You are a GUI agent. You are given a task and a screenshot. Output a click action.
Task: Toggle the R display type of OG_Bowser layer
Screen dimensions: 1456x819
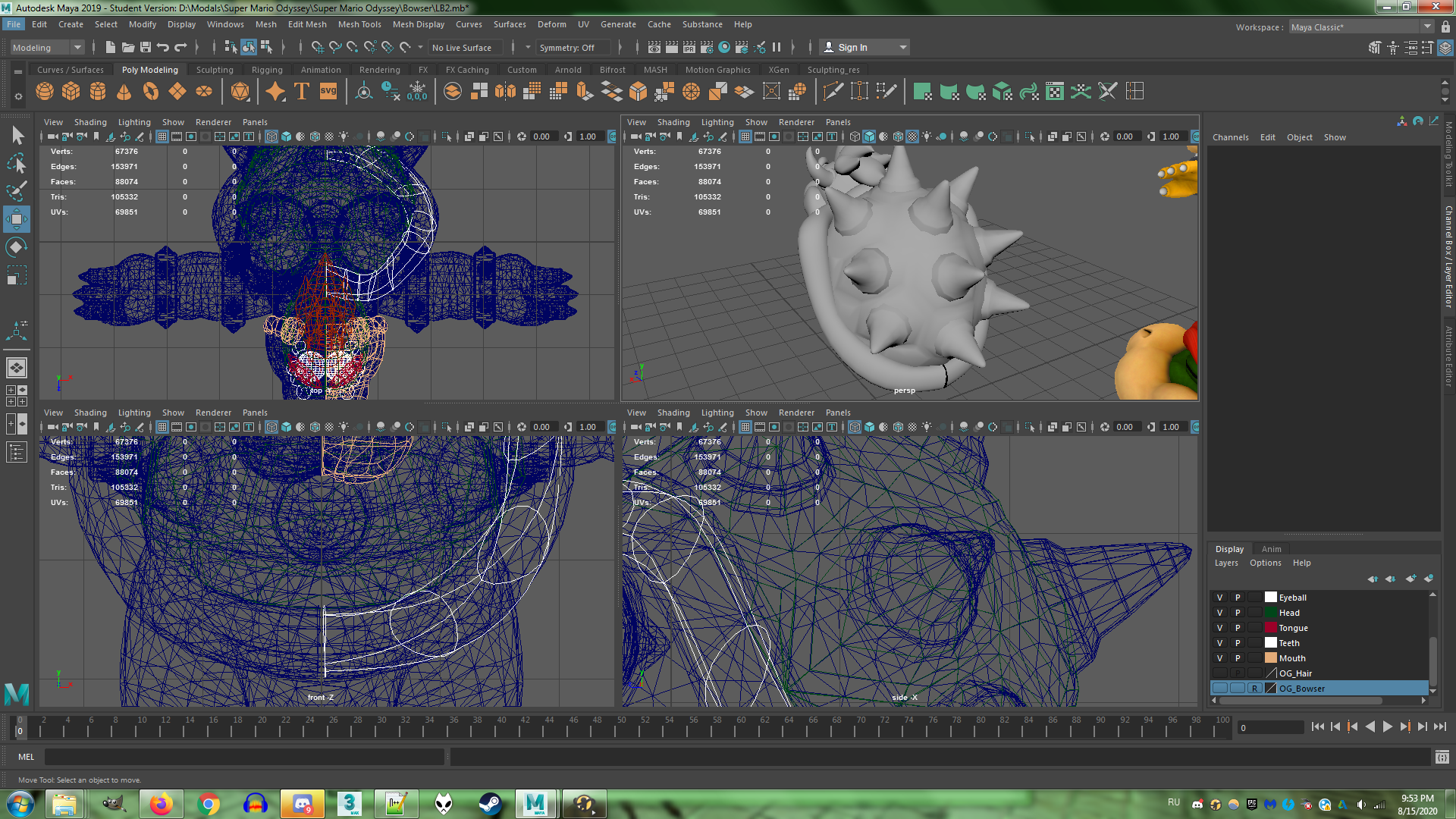(1255, 689)
